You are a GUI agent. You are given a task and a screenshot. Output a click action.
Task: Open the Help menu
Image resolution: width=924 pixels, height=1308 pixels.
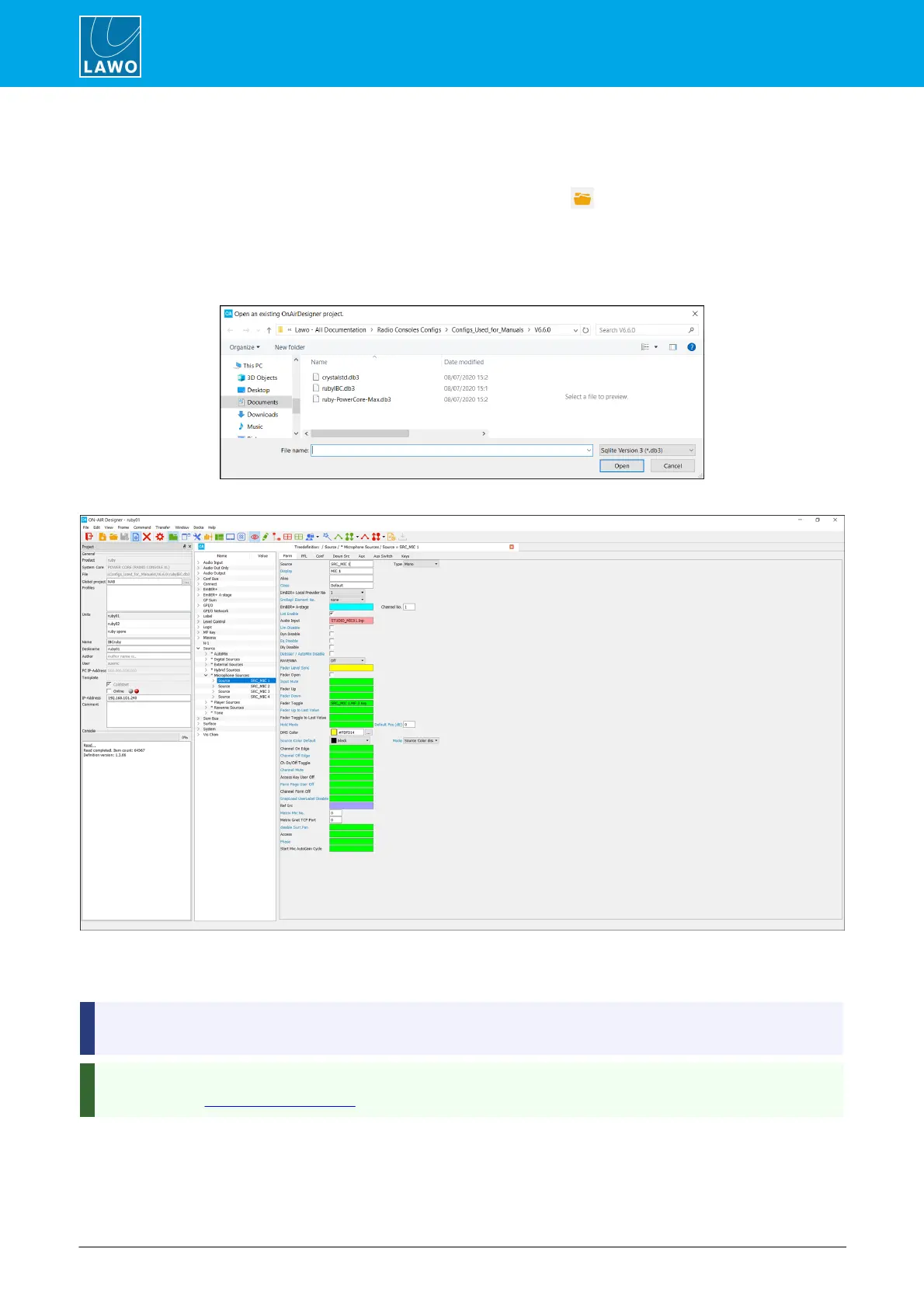coord(212,527)
